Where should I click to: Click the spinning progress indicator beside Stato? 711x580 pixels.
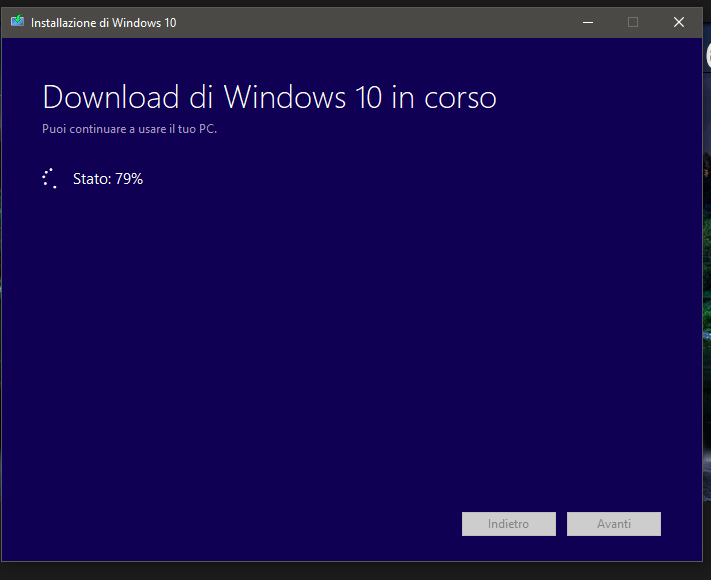[x=49, y=178]
